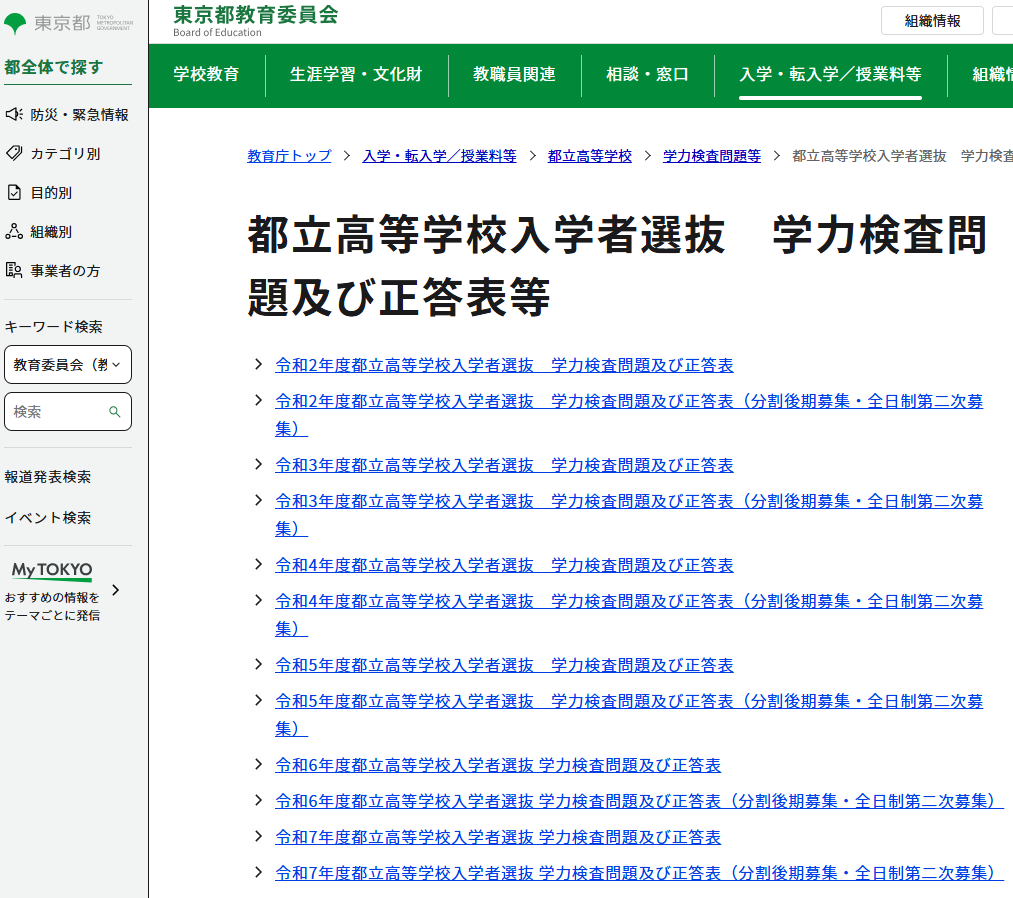Click the organization chart icon beside 組織別
The image size is (1013, 898).
[x=14, y=231]
